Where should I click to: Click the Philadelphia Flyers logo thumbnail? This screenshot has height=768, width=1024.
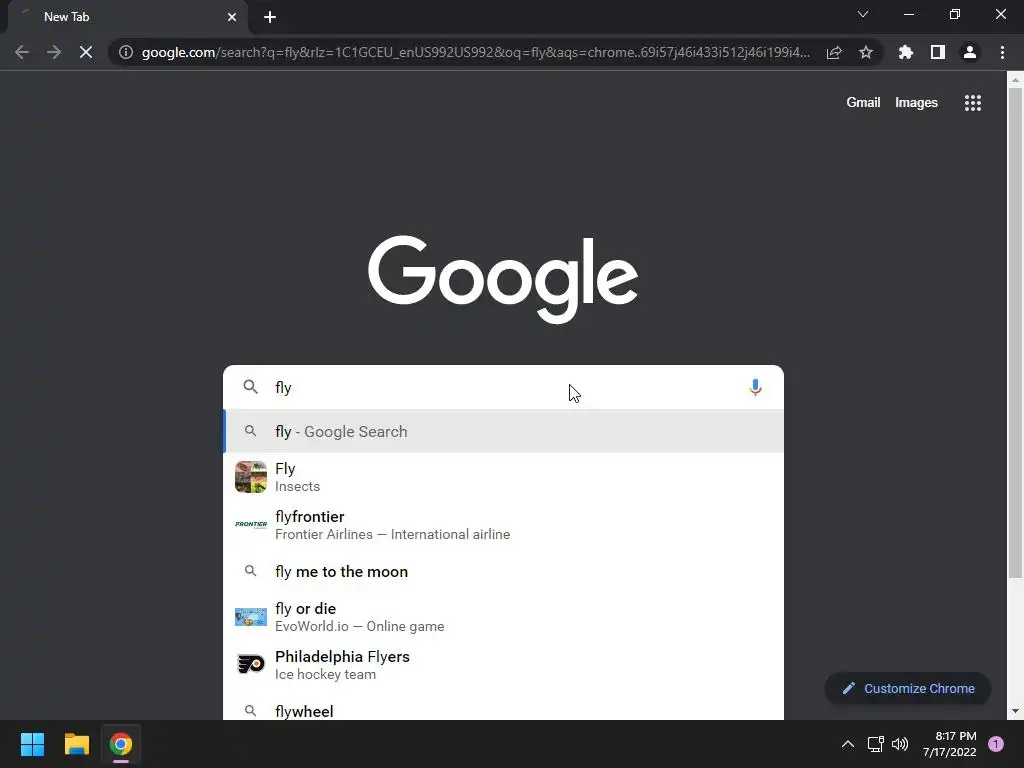(251, 665)
